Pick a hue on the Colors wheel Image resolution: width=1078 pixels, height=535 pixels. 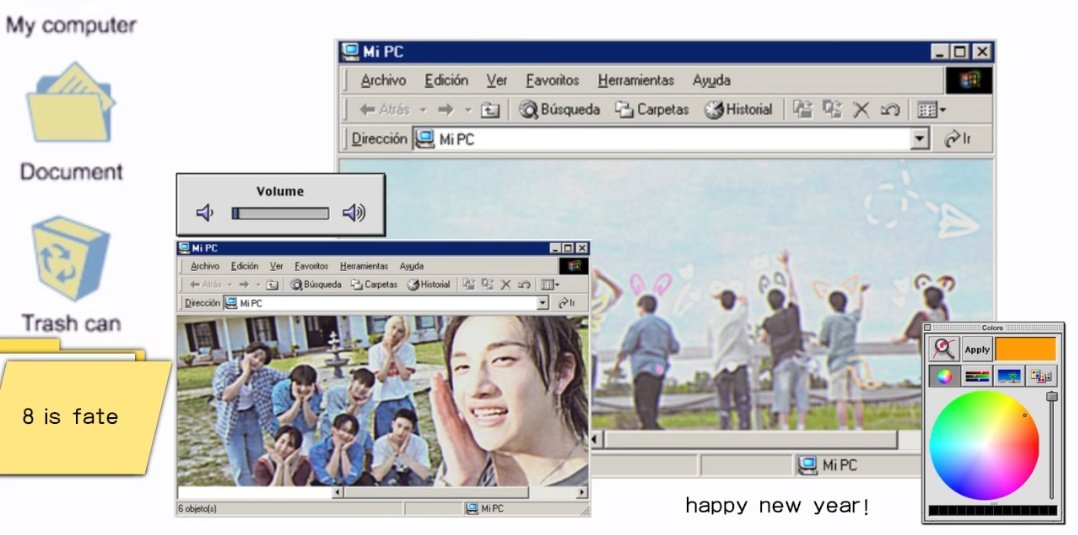(984, 446)
